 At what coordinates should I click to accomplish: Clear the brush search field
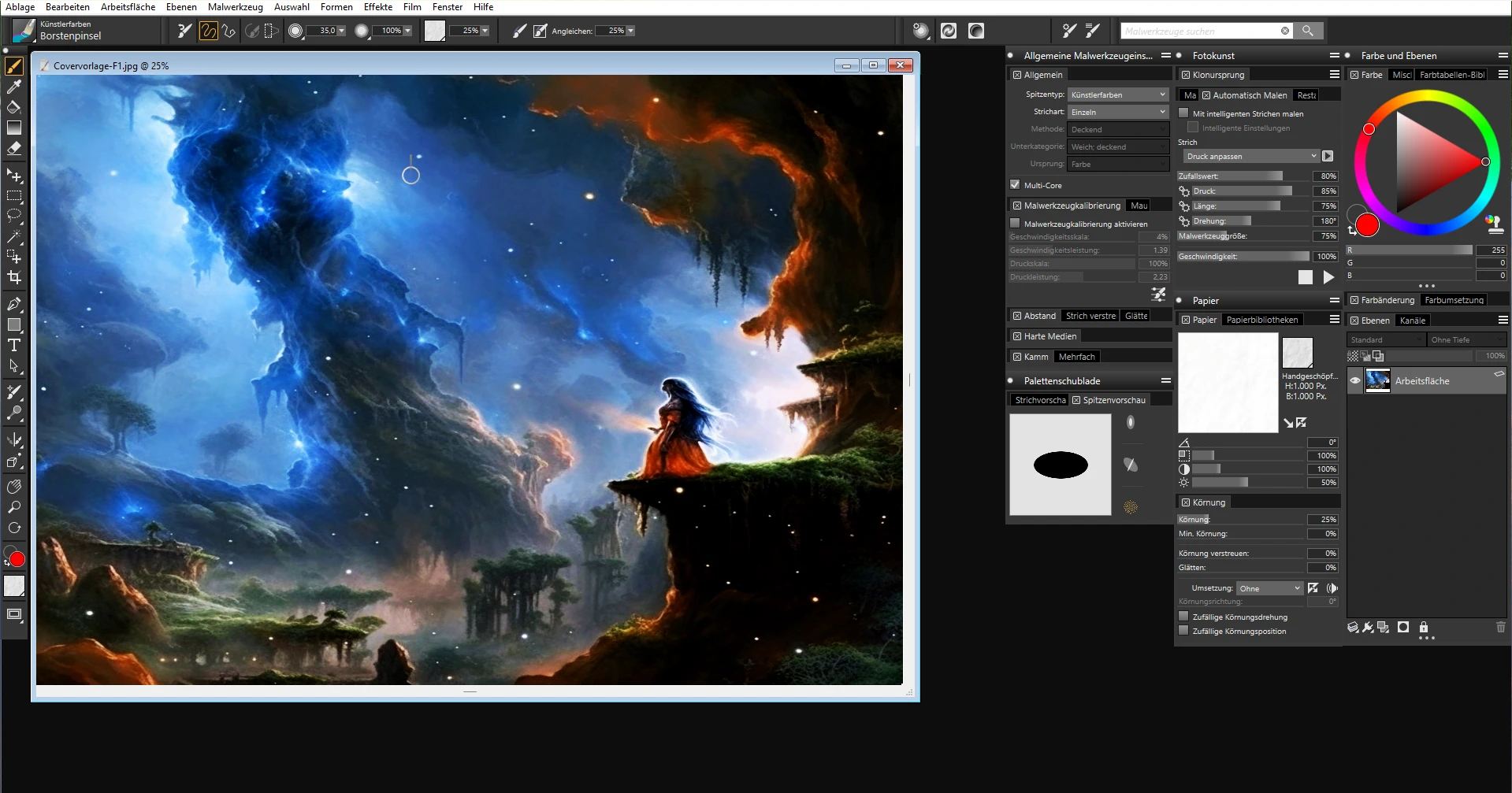(1285, 31)
